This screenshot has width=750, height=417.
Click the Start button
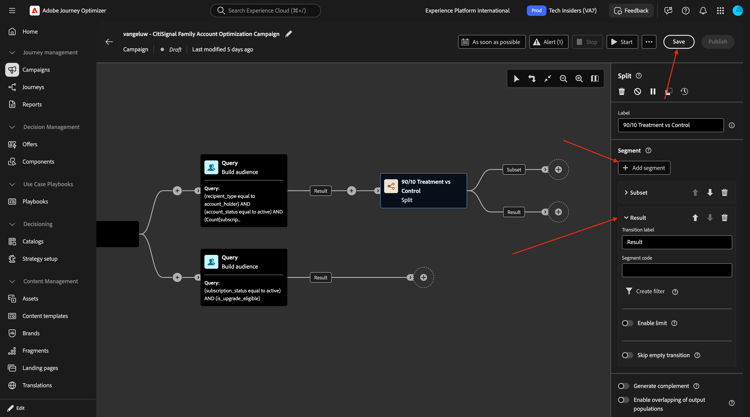pos(622,42)
